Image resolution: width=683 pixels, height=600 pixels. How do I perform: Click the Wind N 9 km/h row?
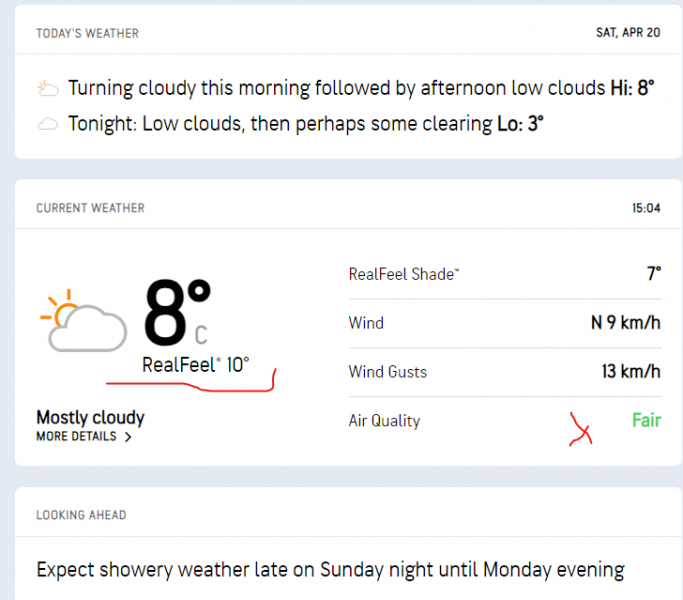tap(504, 323)
